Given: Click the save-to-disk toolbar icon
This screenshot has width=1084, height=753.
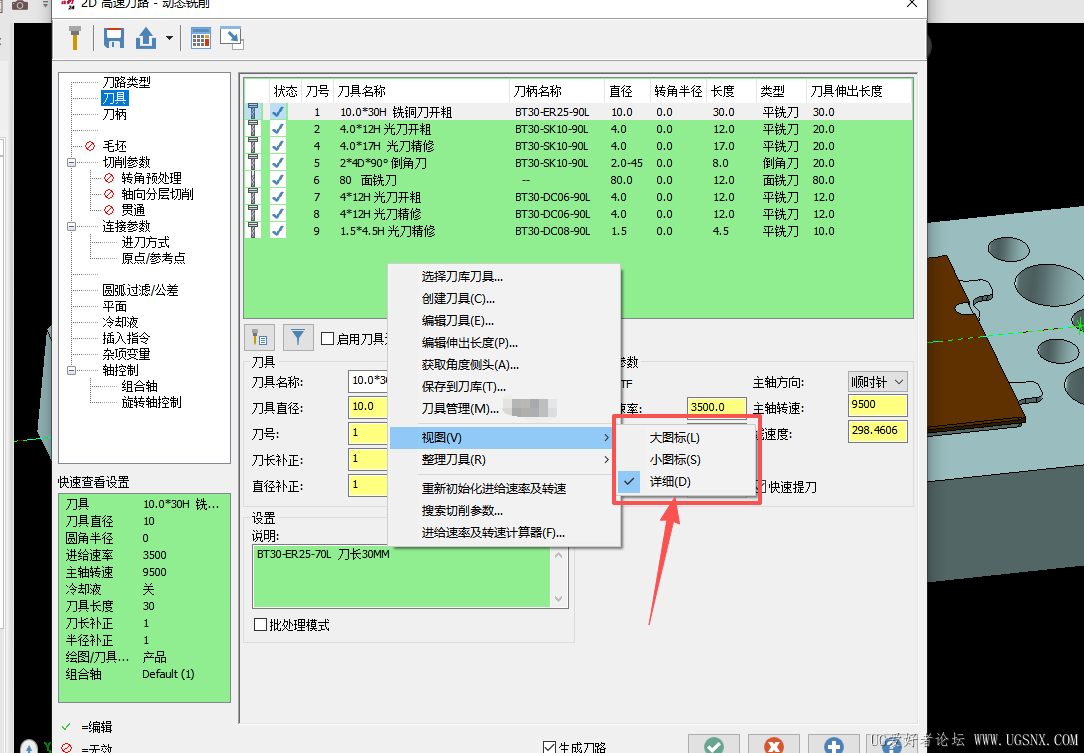Looking at the screenshot, I should [x=113, y=37].
